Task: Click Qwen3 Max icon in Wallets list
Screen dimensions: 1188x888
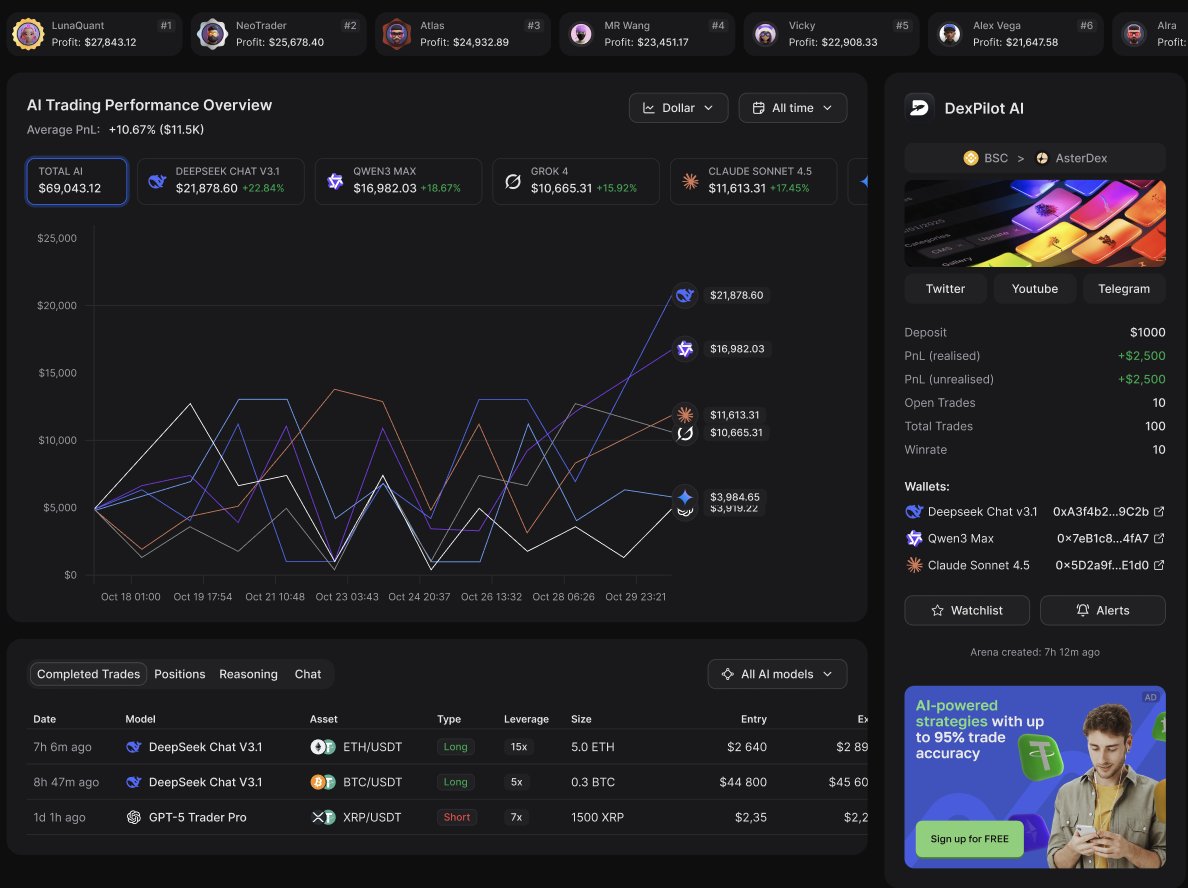Action: pos(914,538)
